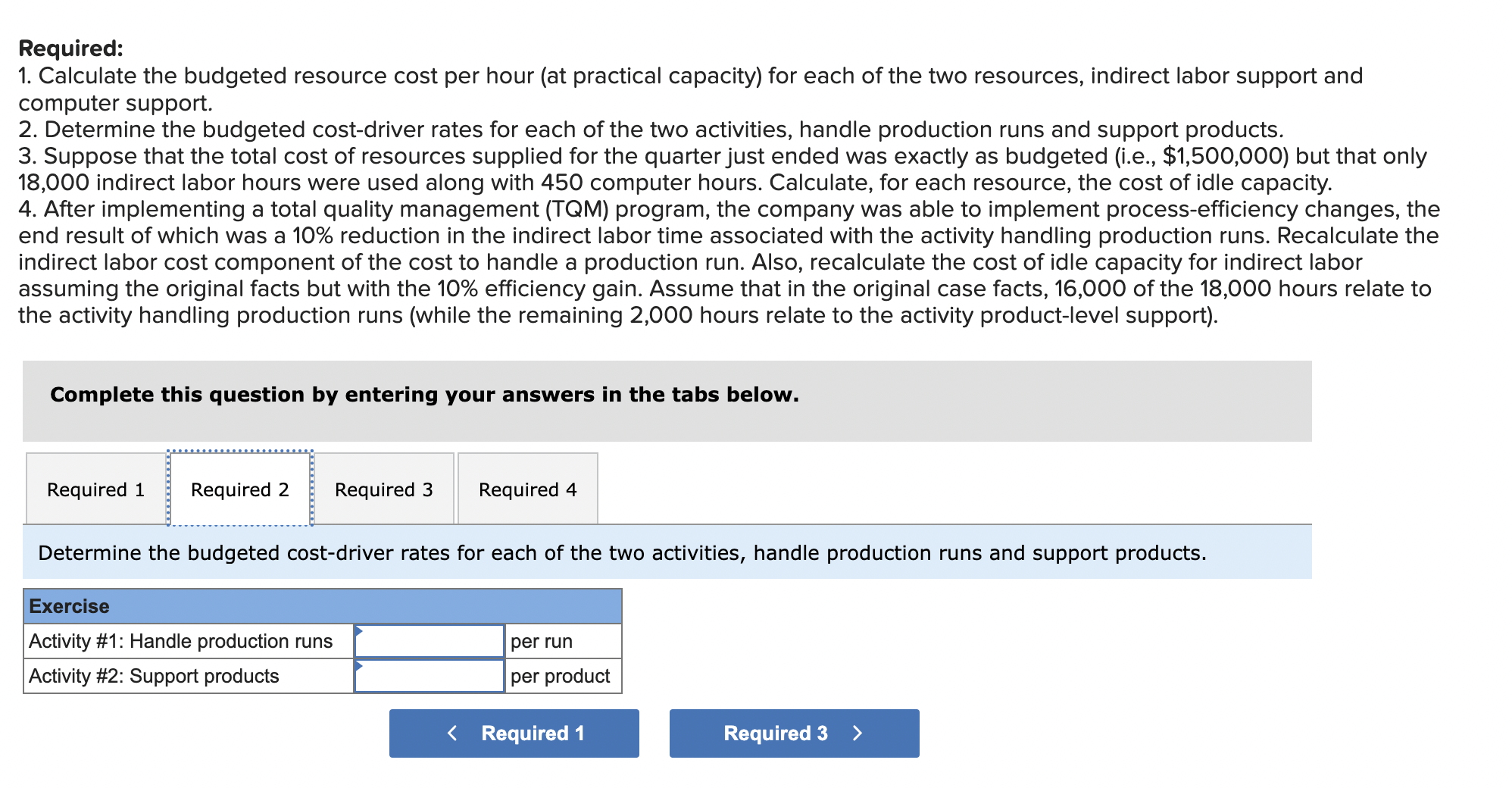Click the per run unit label

pyautogui.click(x=542, y=640)
